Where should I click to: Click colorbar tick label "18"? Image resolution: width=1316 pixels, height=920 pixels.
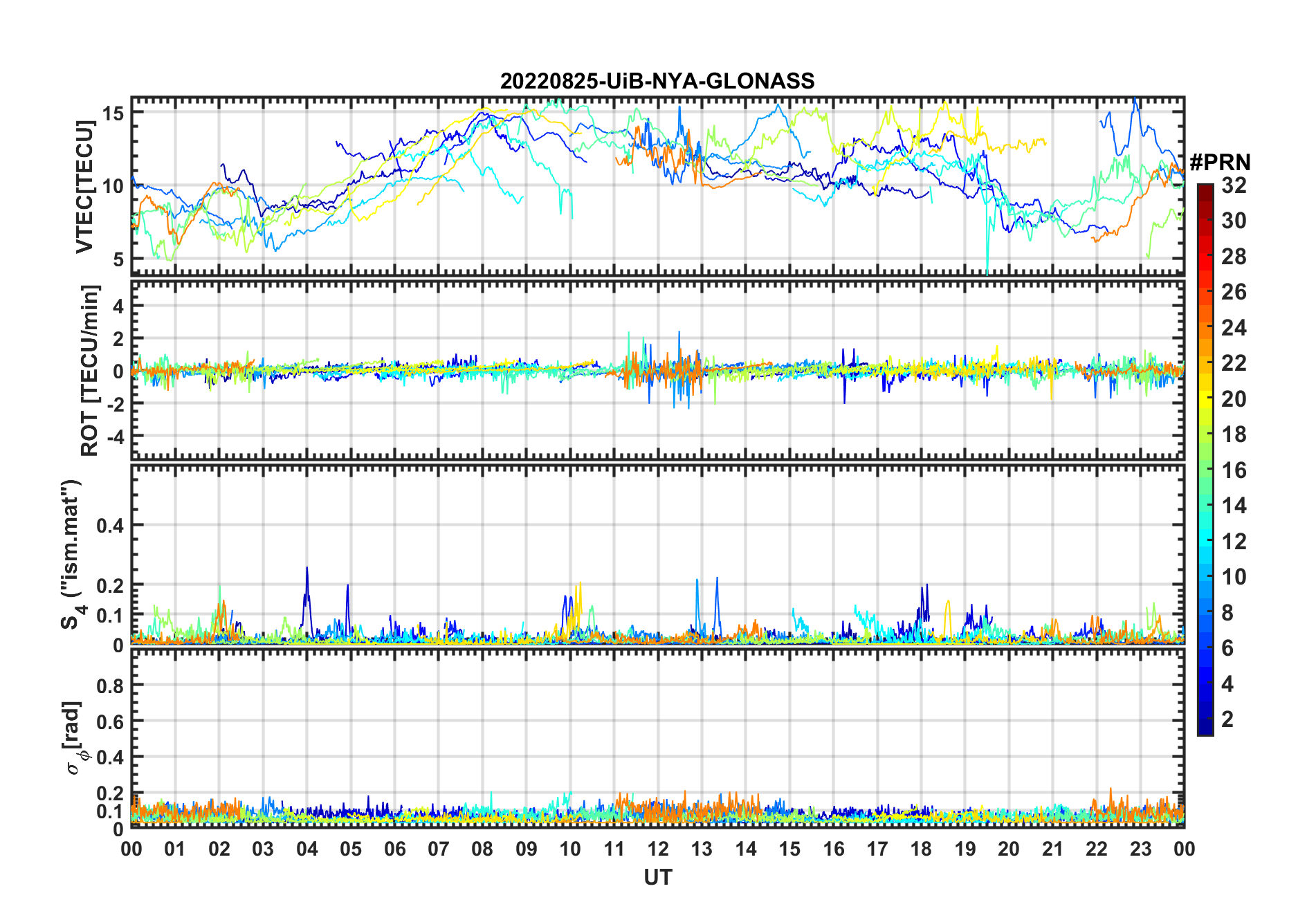[1234, 434]
